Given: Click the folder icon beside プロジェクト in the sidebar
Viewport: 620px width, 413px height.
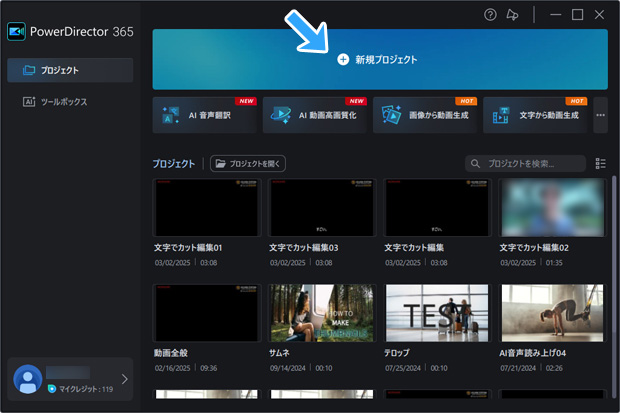Looking at the screenshot, I should [29, 70].
